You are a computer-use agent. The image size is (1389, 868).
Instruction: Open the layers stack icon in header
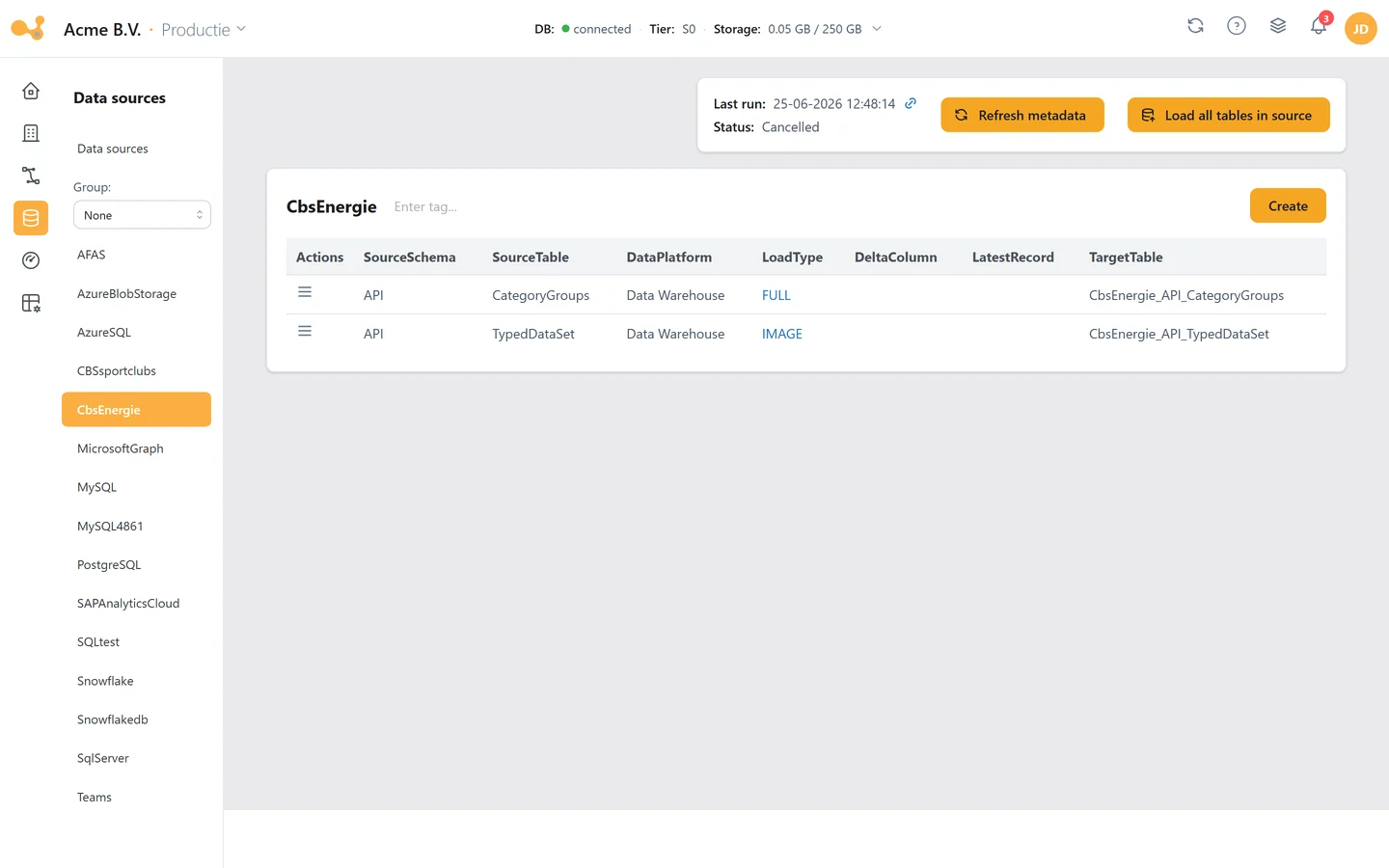pos(1278,26)
